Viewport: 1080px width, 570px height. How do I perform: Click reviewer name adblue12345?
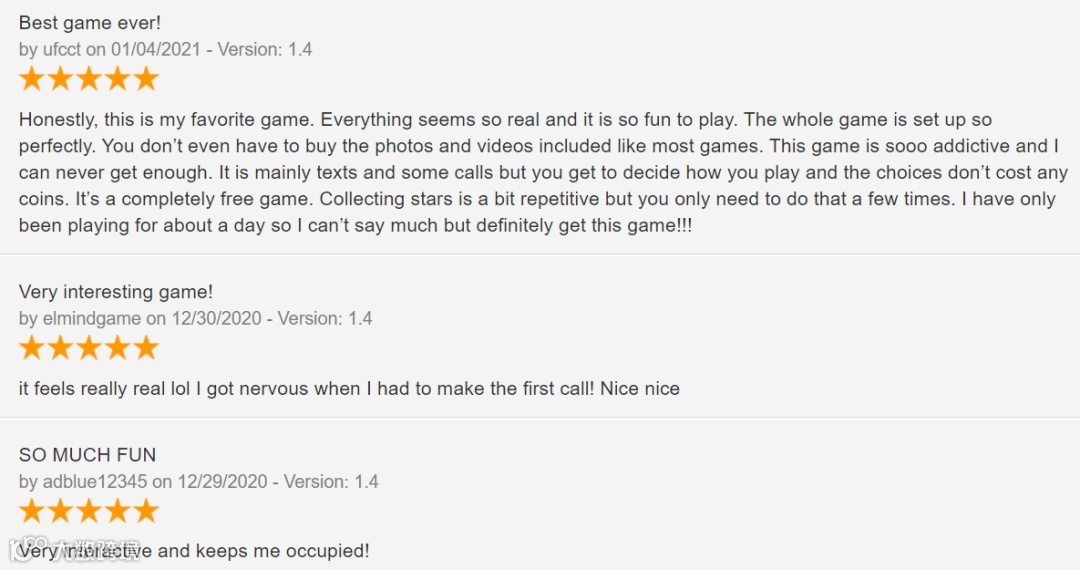[95, 482]
